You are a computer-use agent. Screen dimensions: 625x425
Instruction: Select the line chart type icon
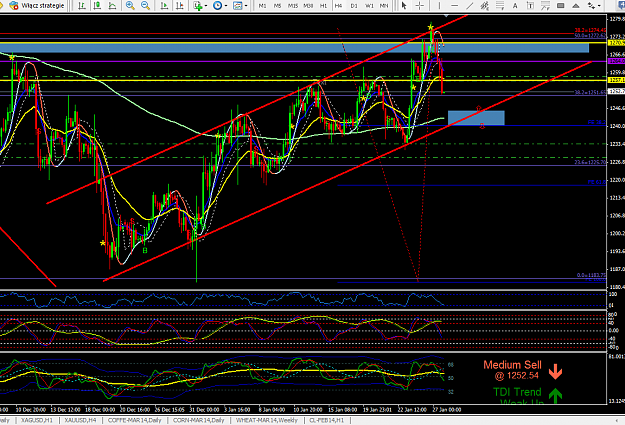[x=112, y=6]
